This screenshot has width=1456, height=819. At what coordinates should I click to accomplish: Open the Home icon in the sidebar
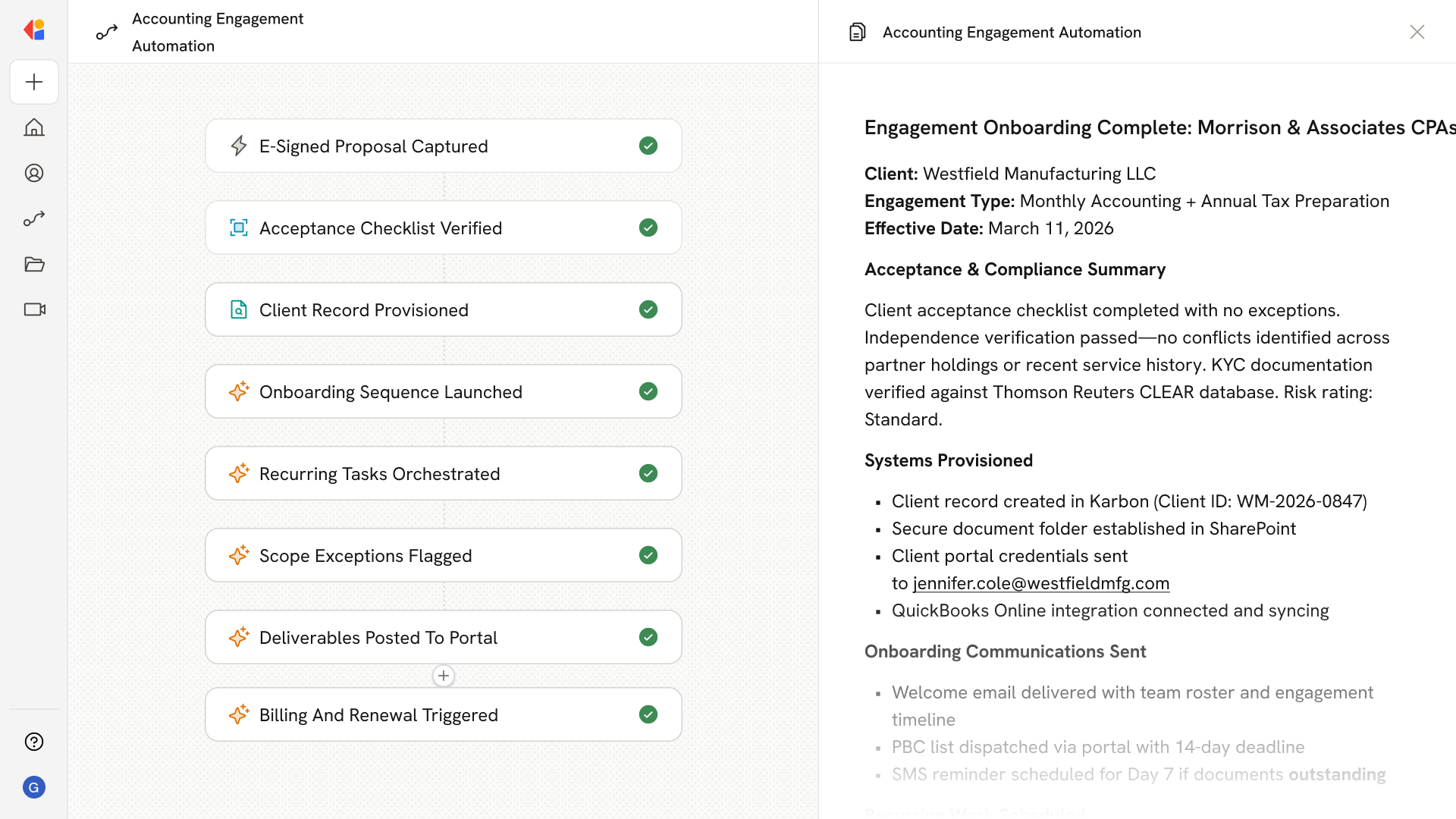click(x=34, y=127)
